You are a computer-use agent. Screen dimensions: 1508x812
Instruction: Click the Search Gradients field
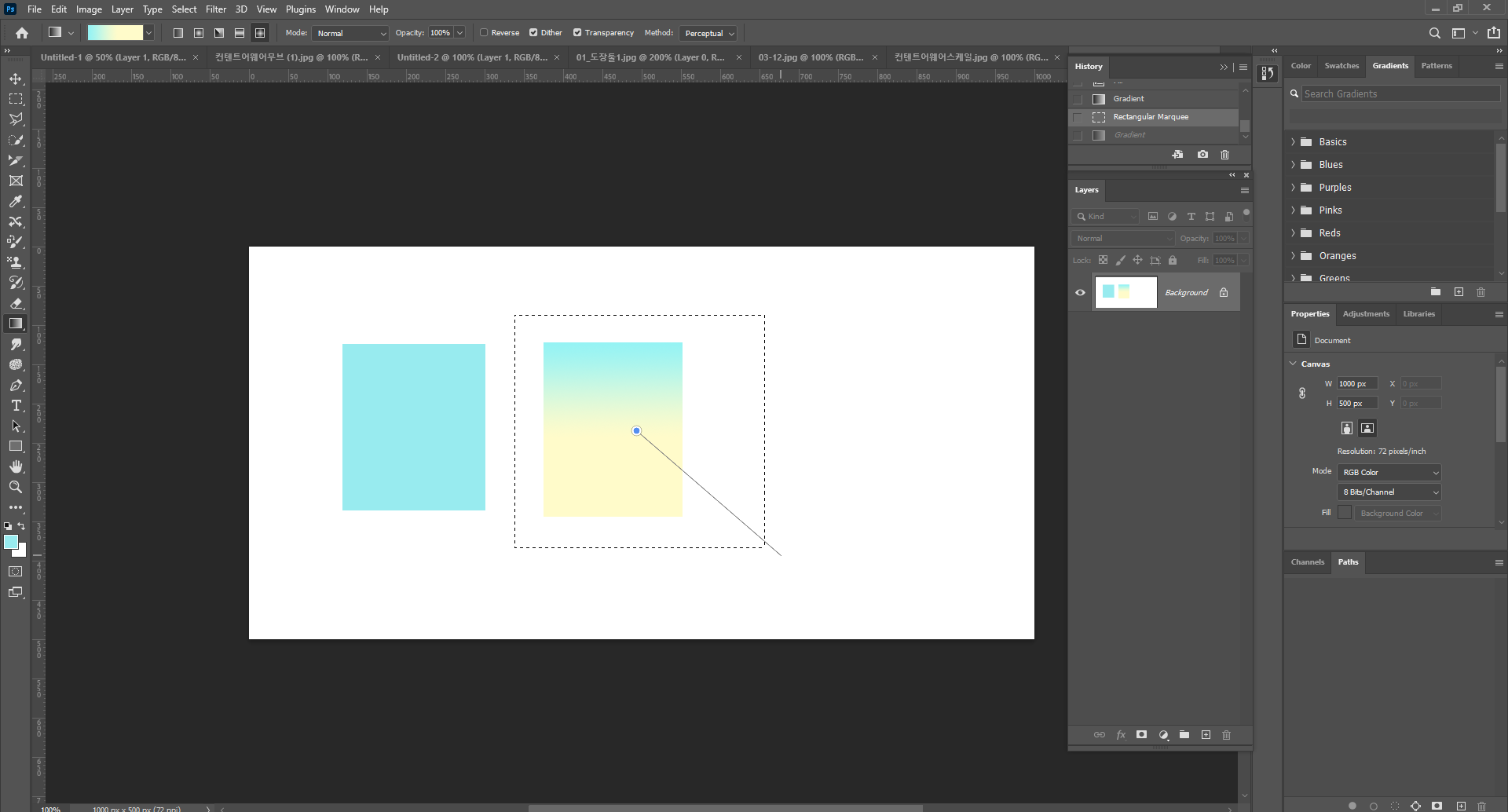1400,94
